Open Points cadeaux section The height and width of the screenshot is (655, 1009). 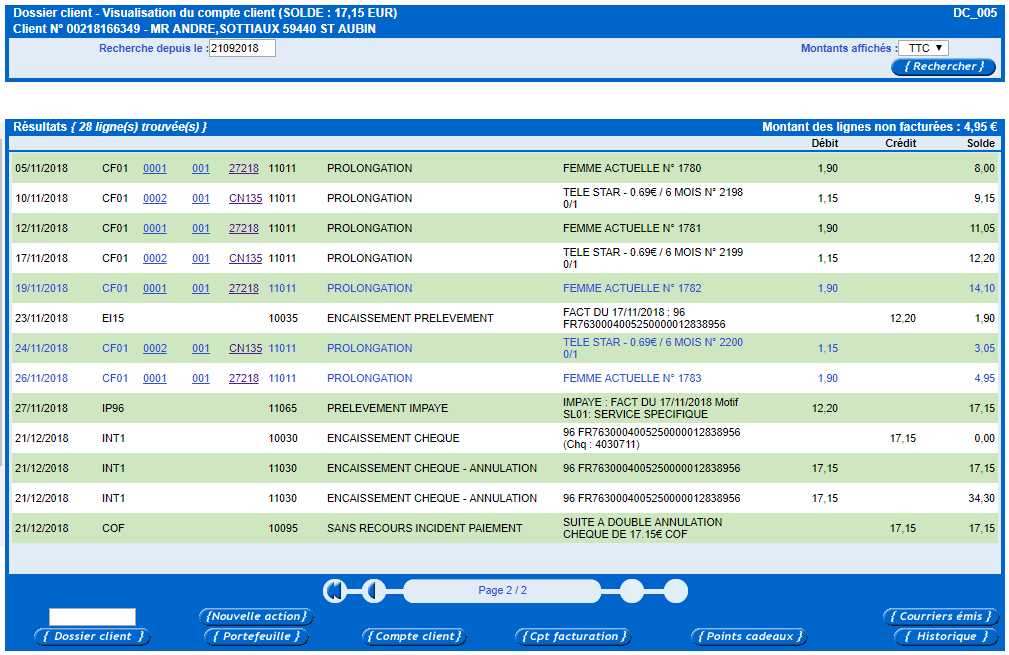point(748,637)
